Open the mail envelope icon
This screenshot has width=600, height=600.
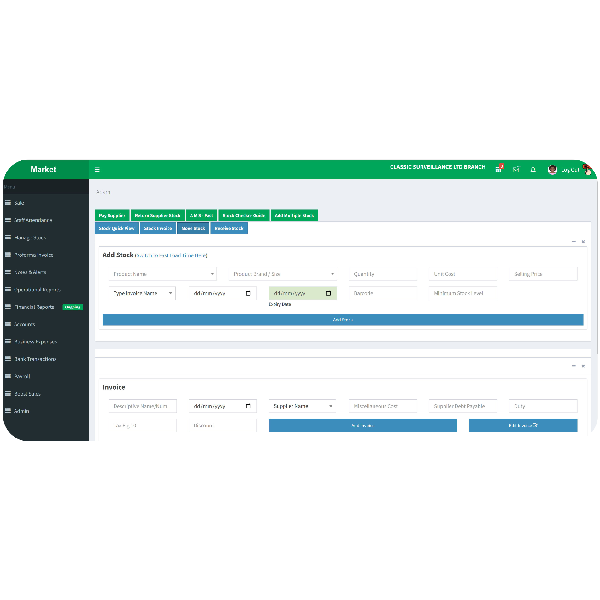click(x=516, y=169)
